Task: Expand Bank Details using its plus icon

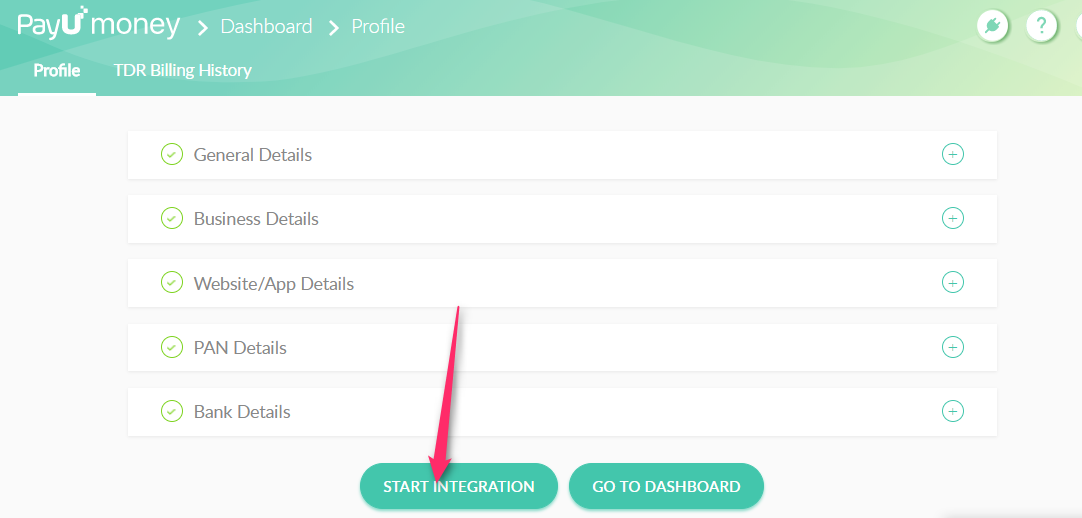Action: (953, 411)
